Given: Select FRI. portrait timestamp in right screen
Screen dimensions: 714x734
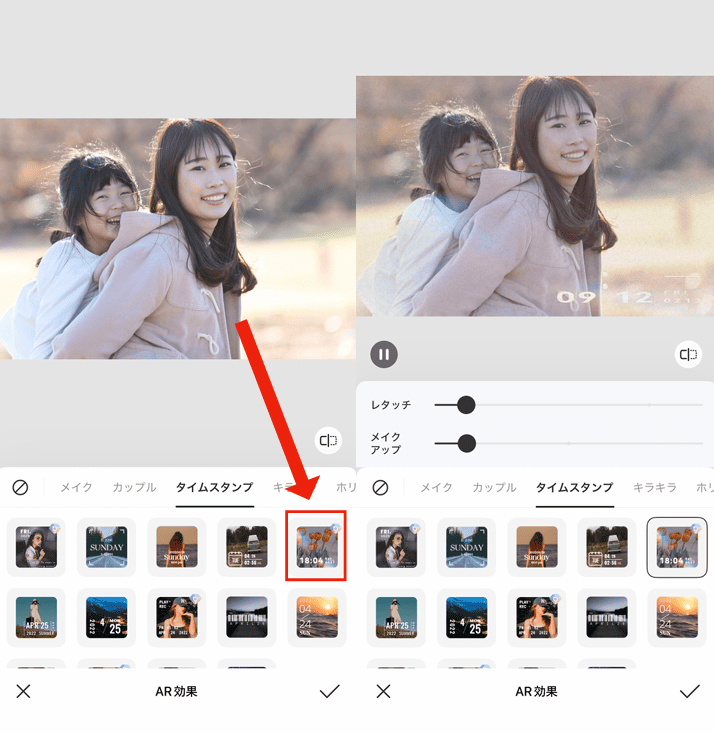Looking at the screenshot, I should 396,547.
